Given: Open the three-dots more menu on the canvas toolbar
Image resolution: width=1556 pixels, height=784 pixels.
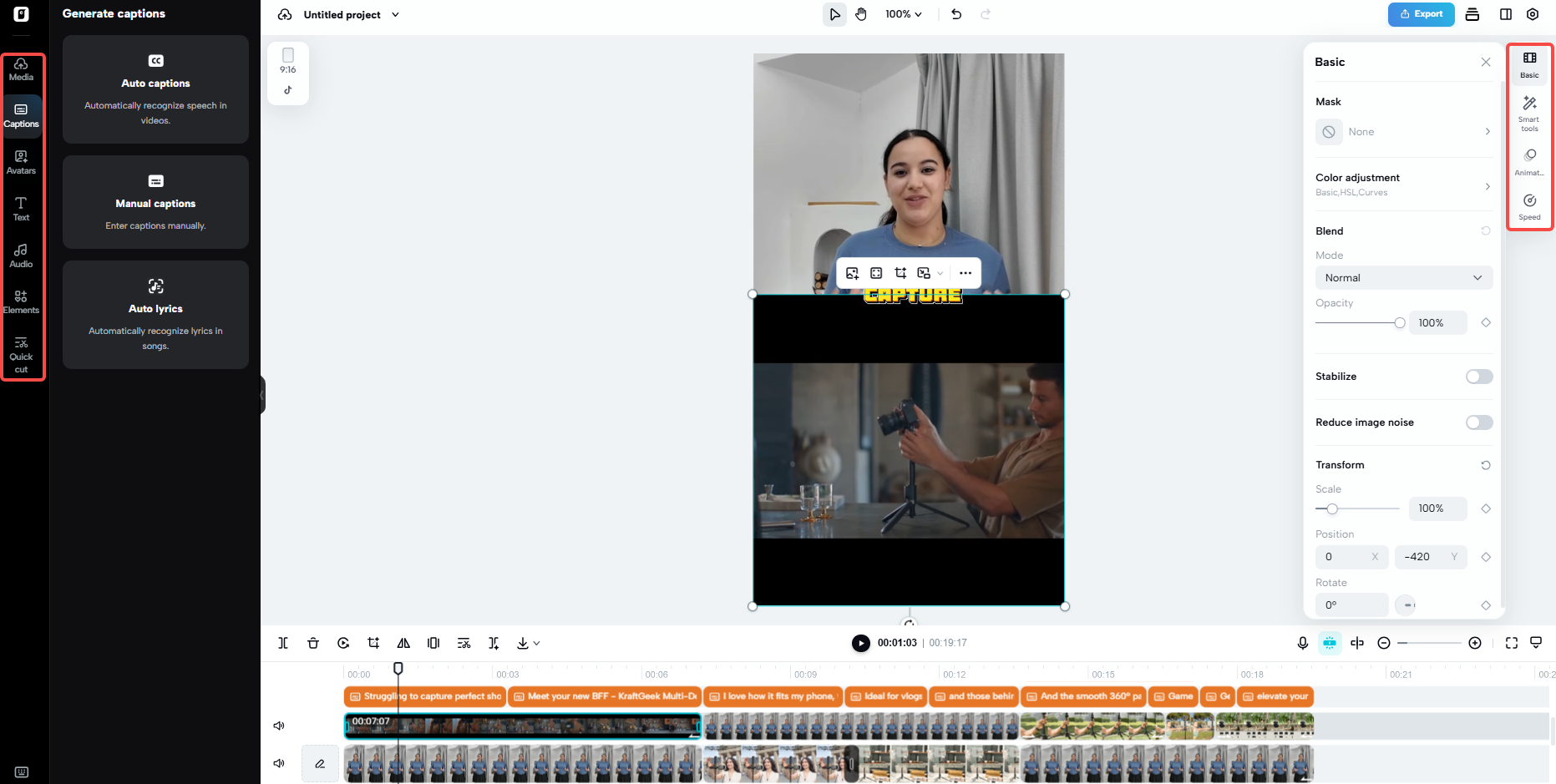Looking at the screenshot, I should (966, 273).
